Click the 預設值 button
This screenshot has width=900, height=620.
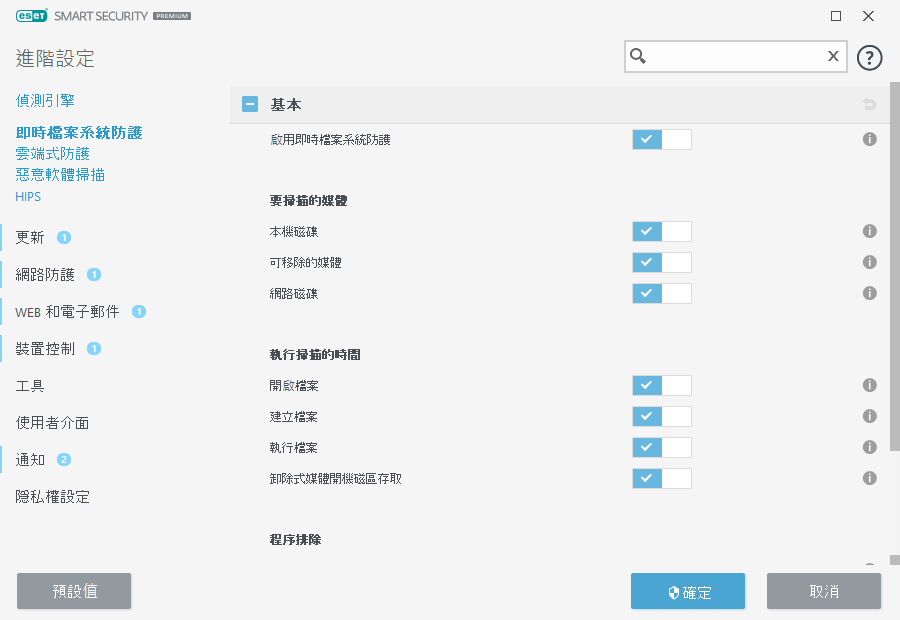click(x=74, y=591)
